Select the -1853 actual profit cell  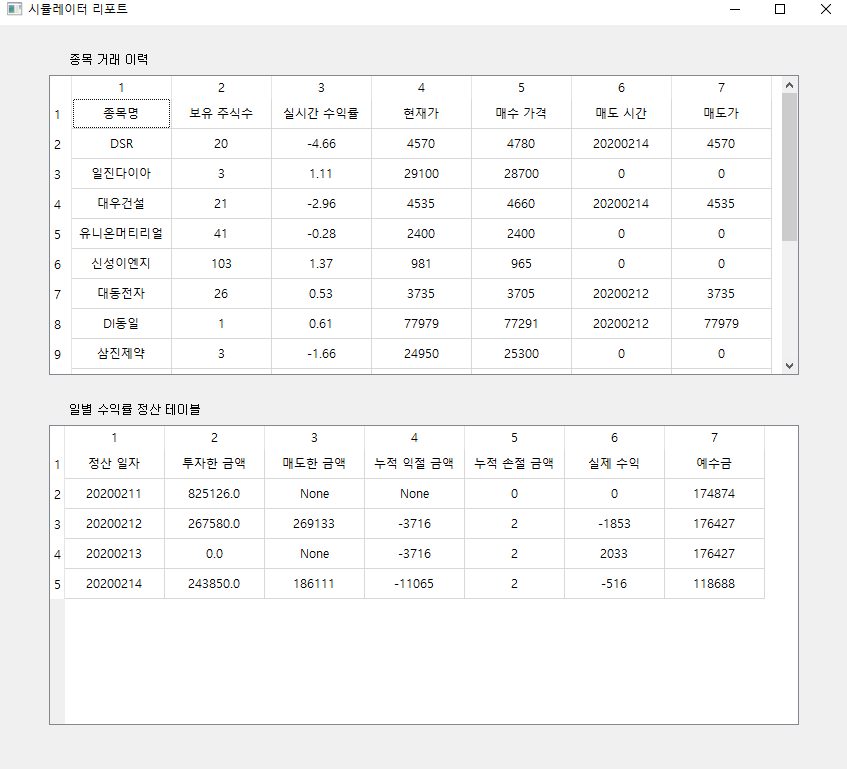(x=614, y=524)
